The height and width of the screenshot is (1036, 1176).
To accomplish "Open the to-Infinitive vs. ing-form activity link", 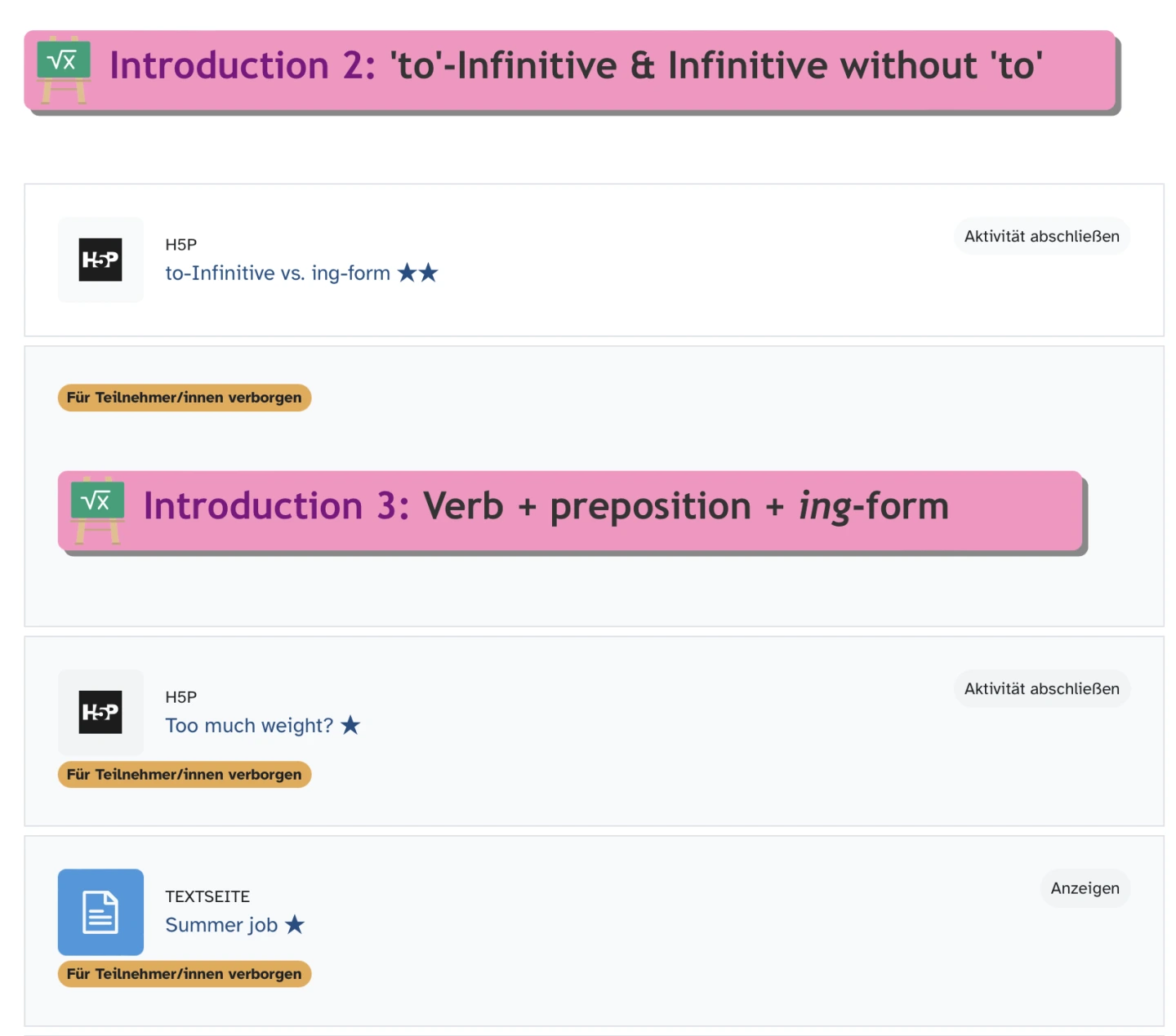I will 278,273.
